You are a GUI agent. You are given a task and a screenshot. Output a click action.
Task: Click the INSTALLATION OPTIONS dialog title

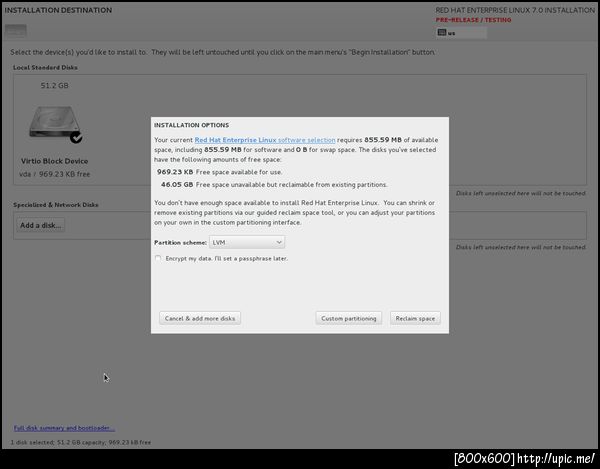point(192,125)
